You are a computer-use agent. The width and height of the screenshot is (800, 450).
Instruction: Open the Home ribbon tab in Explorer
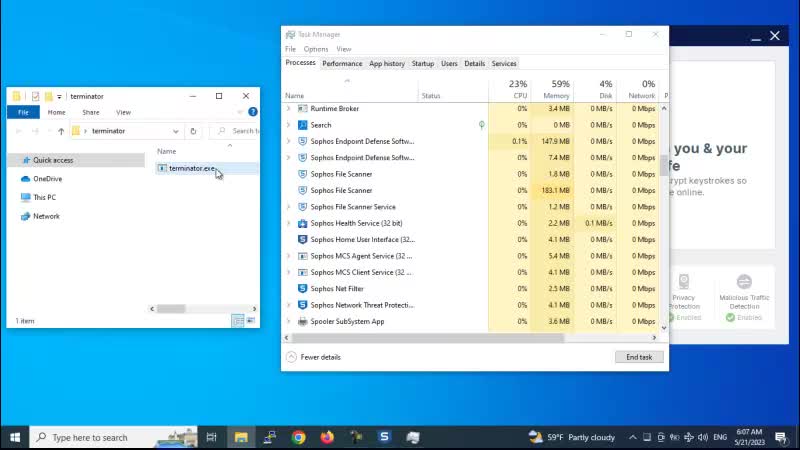click(56, 112)
